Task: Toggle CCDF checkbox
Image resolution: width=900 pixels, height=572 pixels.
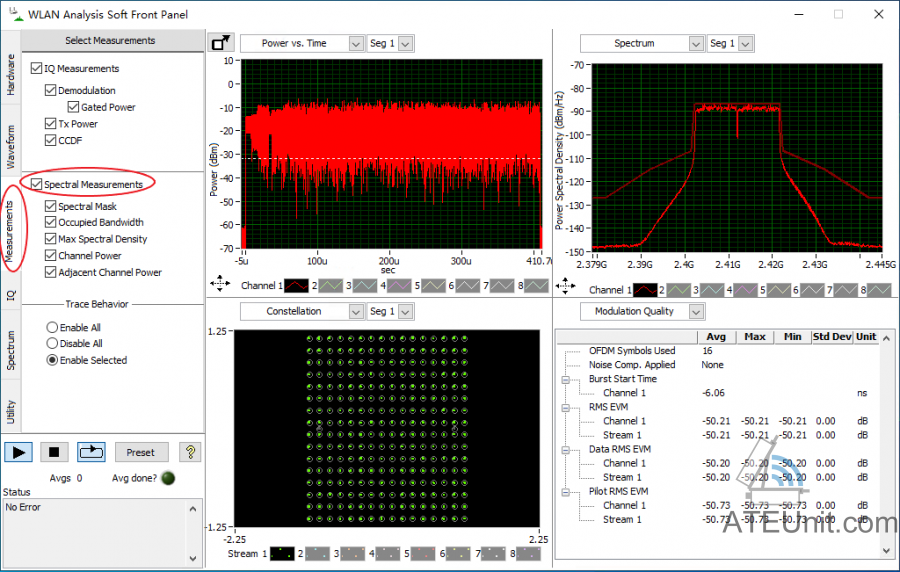Action: tap(51, 140)
